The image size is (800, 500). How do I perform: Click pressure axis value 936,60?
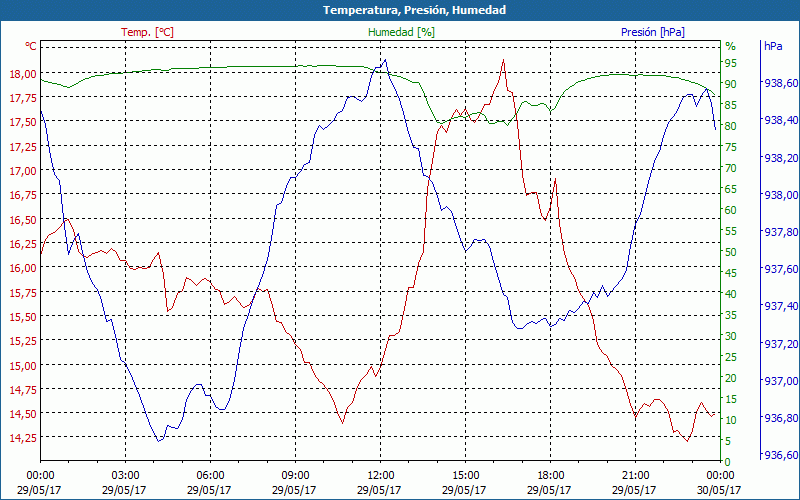(779, 455)
